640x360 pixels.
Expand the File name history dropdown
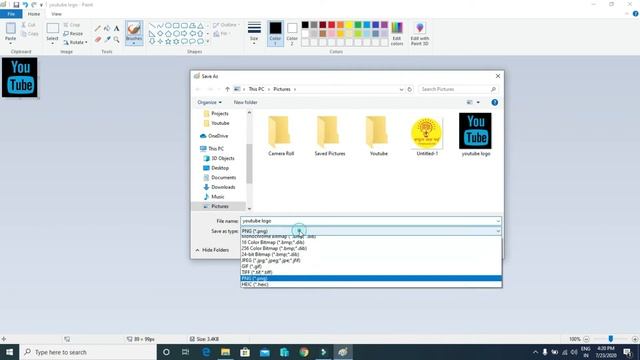[x=498, y=221]
